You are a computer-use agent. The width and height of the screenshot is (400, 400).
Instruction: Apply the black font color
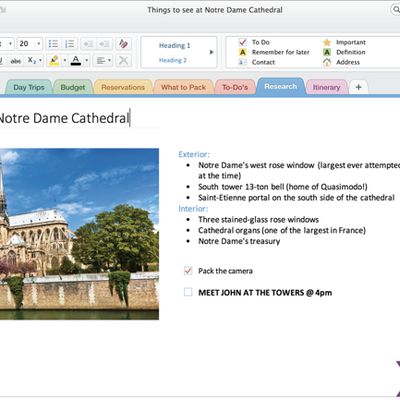tap(76, 60)
